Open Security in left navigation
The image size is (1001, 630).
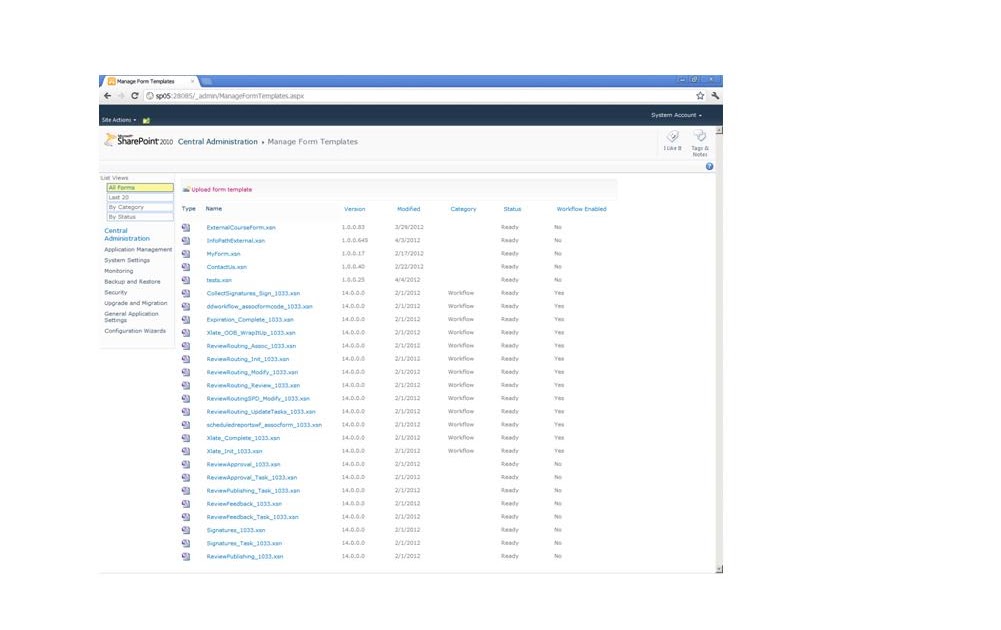(x=116, y=292)
